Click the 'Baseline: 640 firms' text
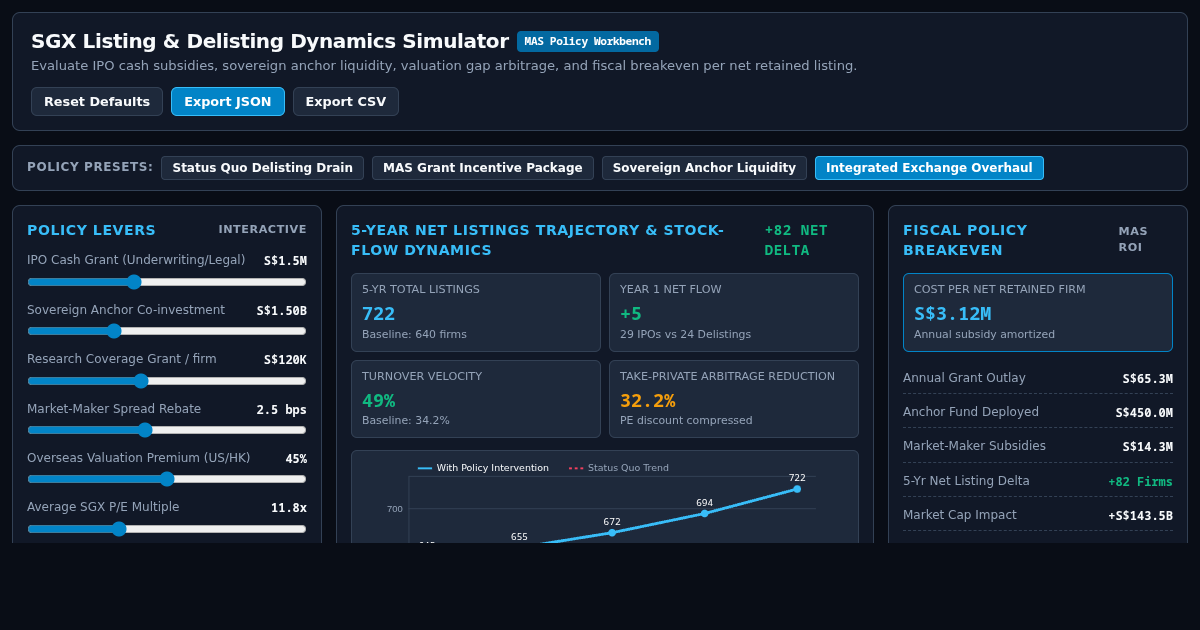The width and height of the screenshot is (1200, 630). [414, 335]
